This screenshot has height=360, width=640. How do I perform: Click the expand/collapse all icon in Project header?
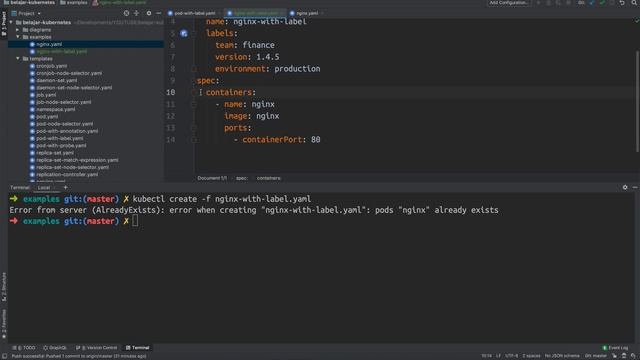(137, 13)
